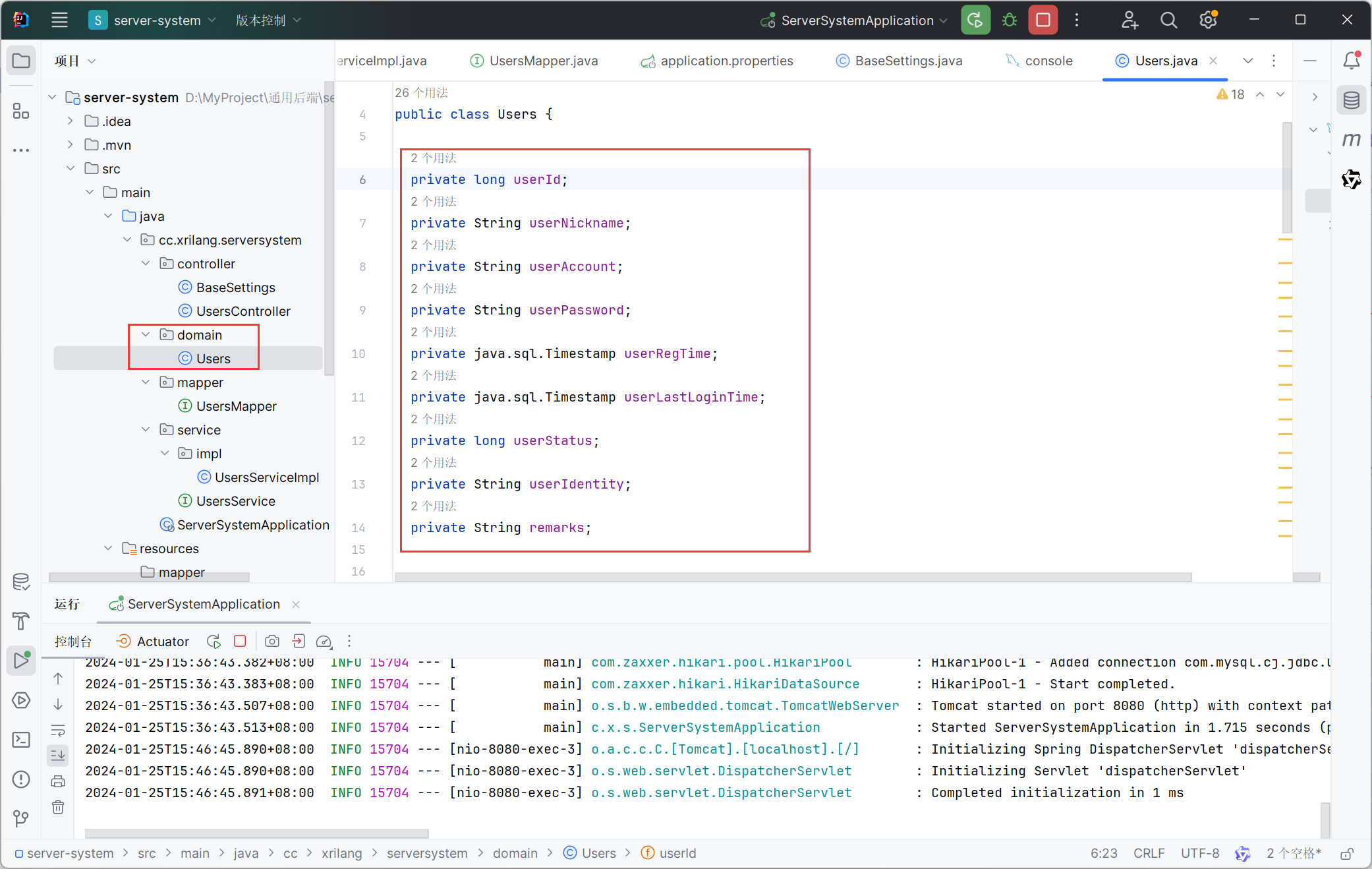The height and width of the screenshot is (869, 1372).
Task: Start debugging with the bug icon
Action: [x=1010, y=20]
